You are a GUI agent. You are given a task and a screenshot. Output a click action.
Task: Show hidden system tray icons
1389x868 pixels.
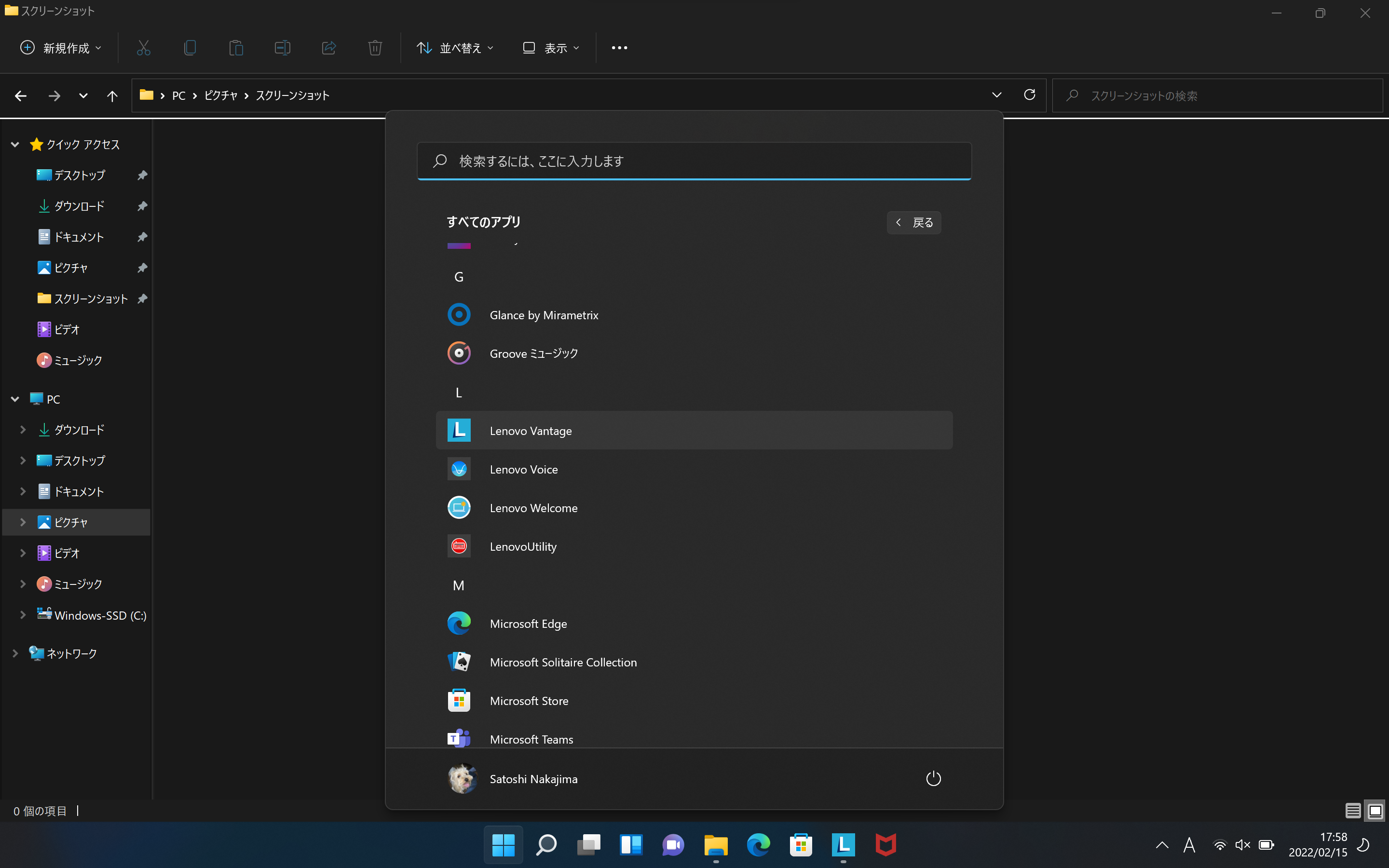click(1162, 844)
